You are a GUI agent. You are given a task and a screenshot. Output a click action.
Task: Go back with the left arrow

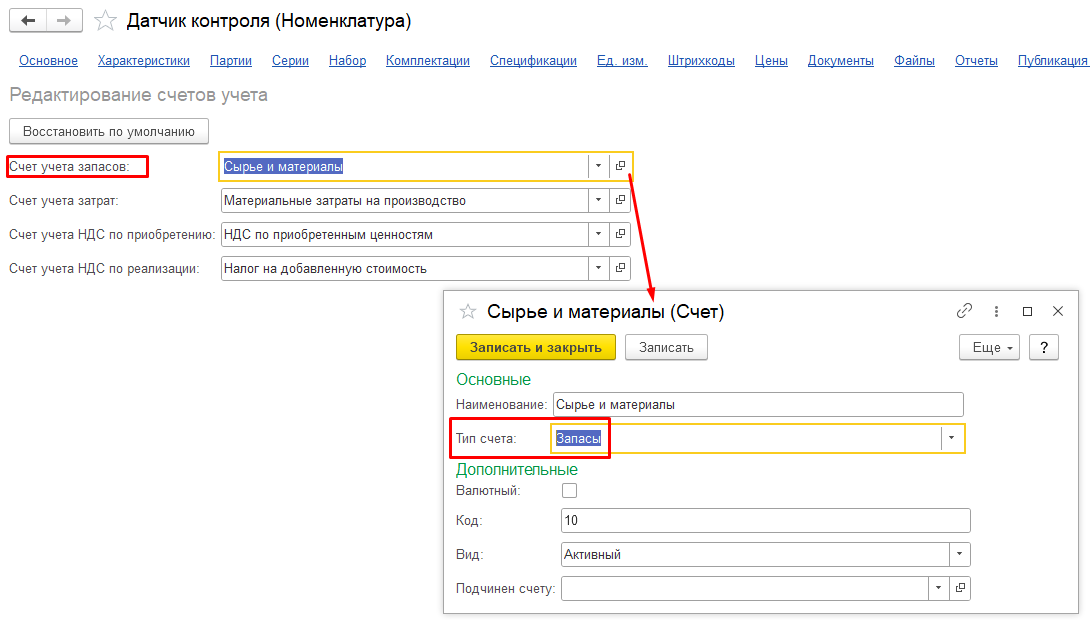(28, 20)
